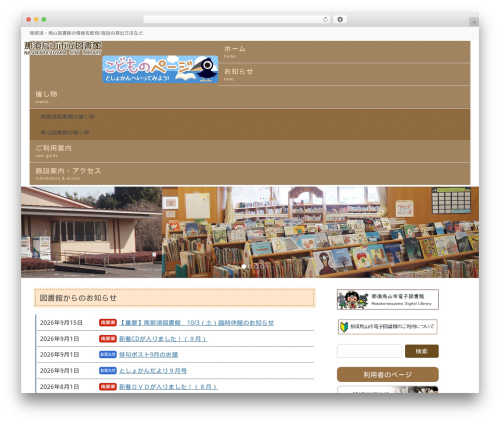Open the 利用者のページ button

[x=388, y=375]
